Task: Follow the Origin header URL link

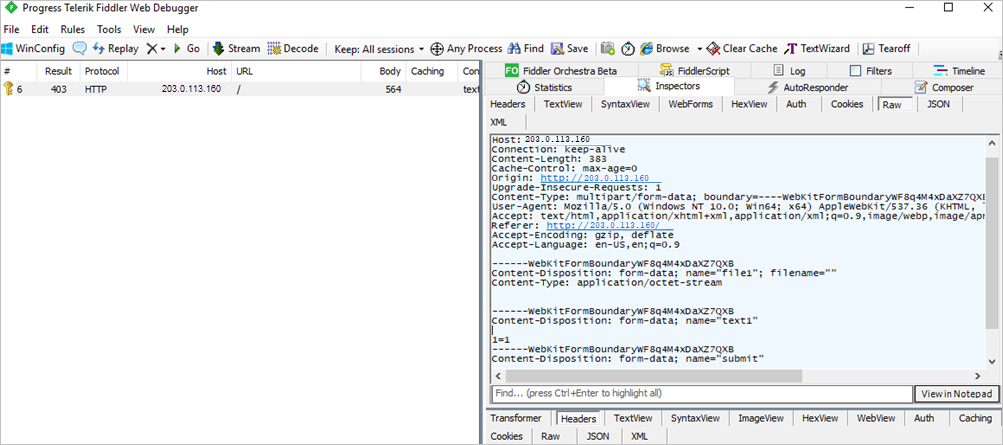Action: tap(595, 178)
